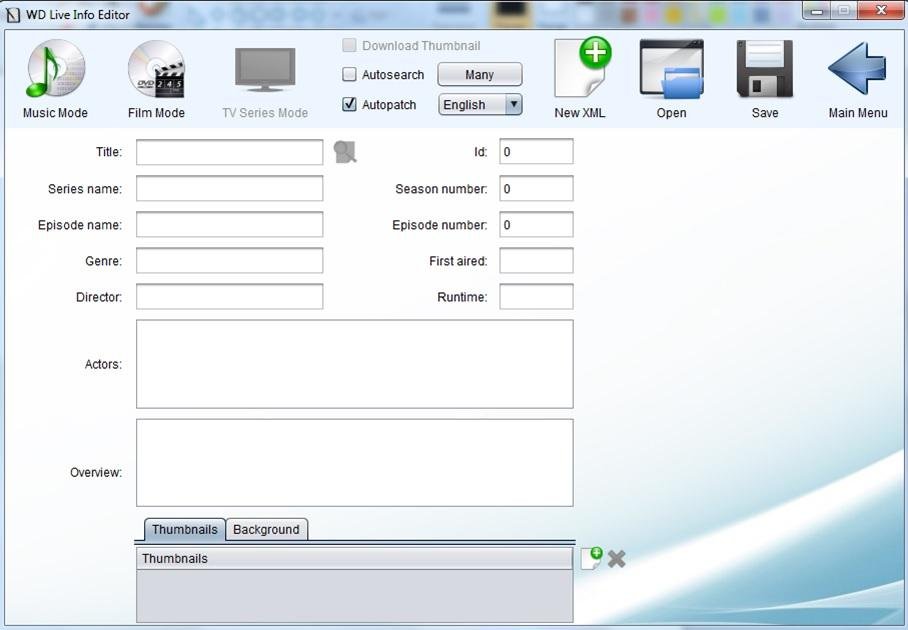Click the Season number field
908x630 pixels.
[x=536, y=189]
